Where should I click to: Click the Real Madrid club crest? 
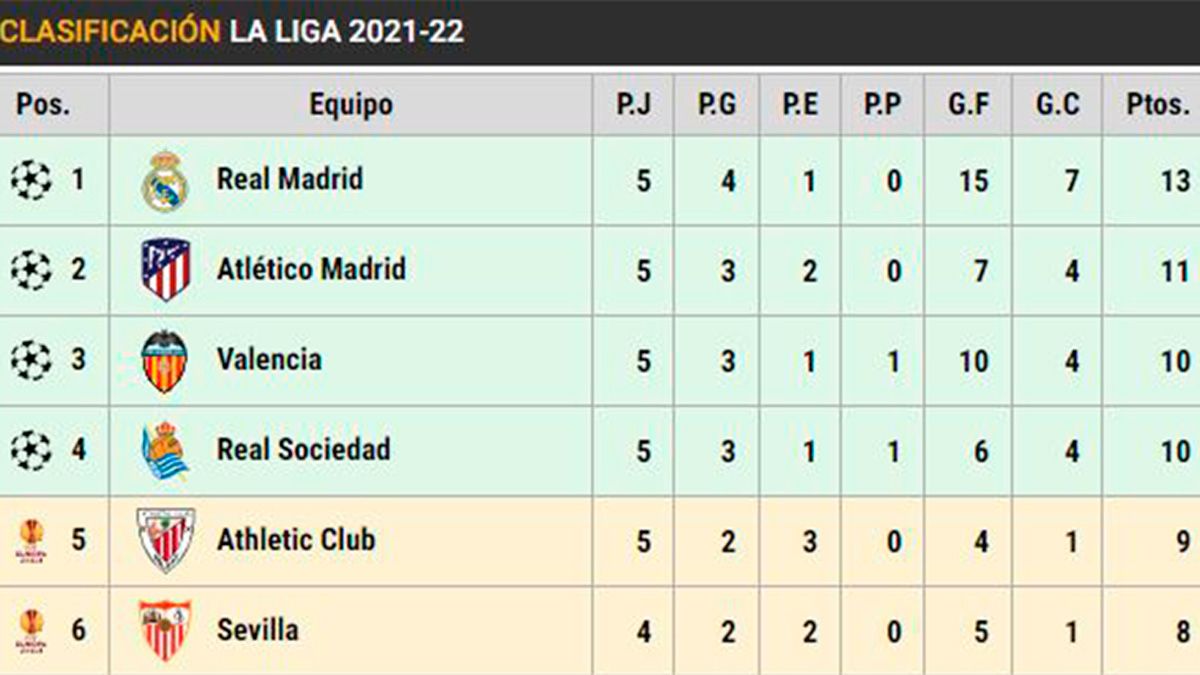pyautogui.click(x=165, y=181)
